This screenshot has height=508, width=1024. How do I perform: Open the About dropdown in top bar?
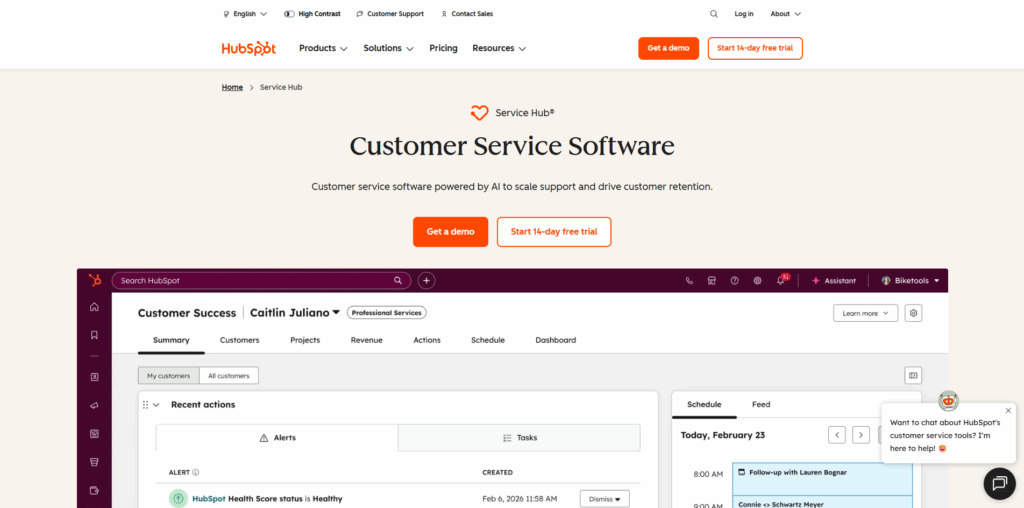coord(786,14)
